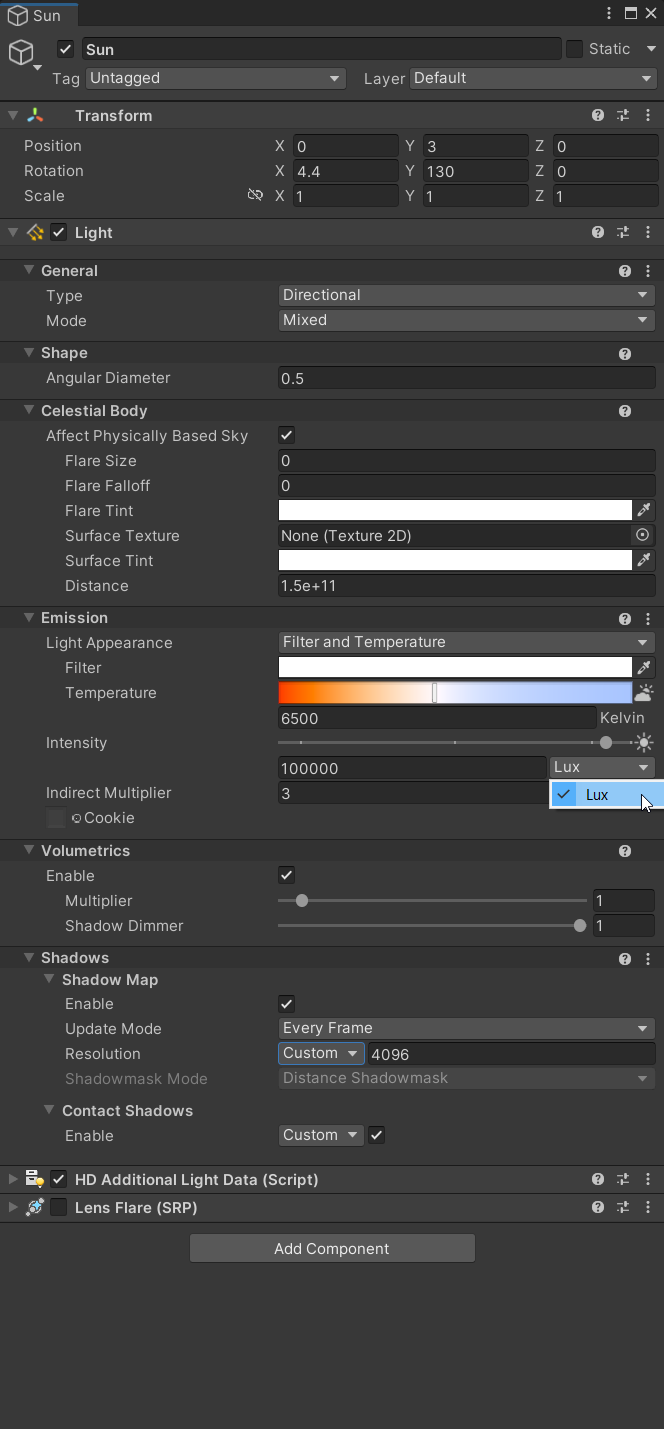
Task: Click the Volumetrics Multiplier slider
Action: pyautogui.click(x=432, y=900)
